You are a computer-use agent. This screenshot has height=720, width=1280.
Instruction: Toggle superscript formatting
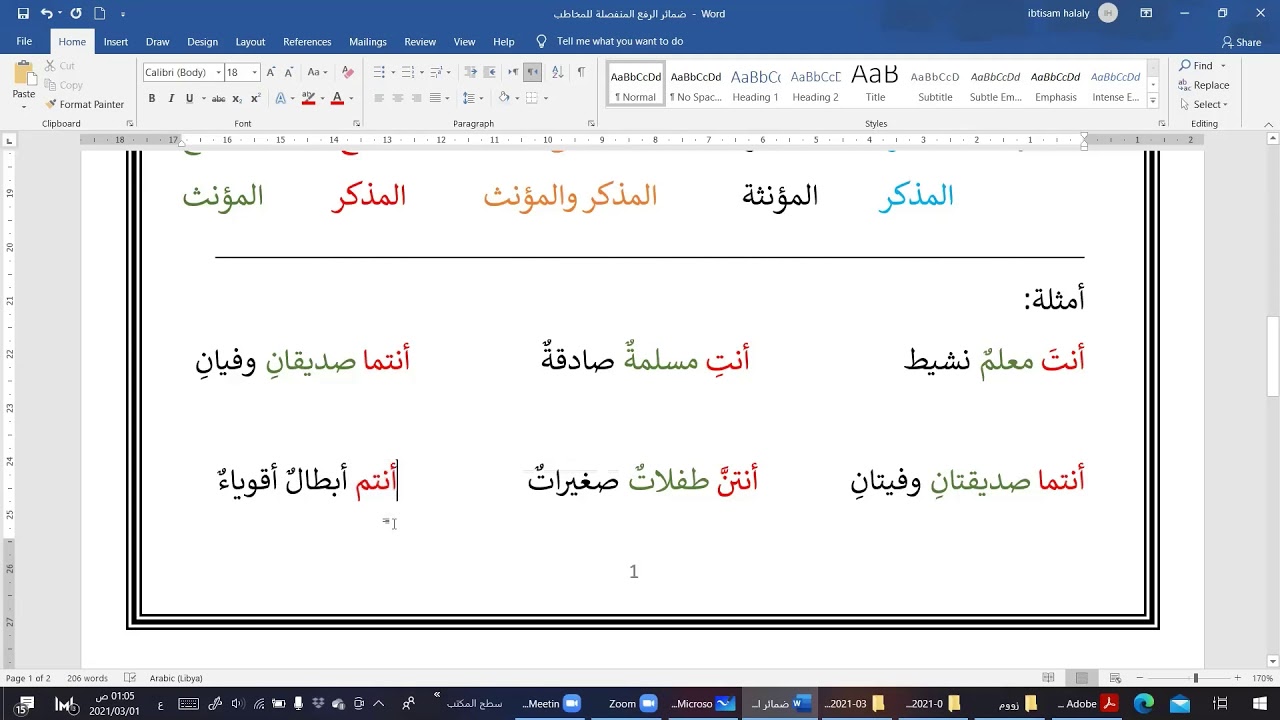(x=255, y=98)
